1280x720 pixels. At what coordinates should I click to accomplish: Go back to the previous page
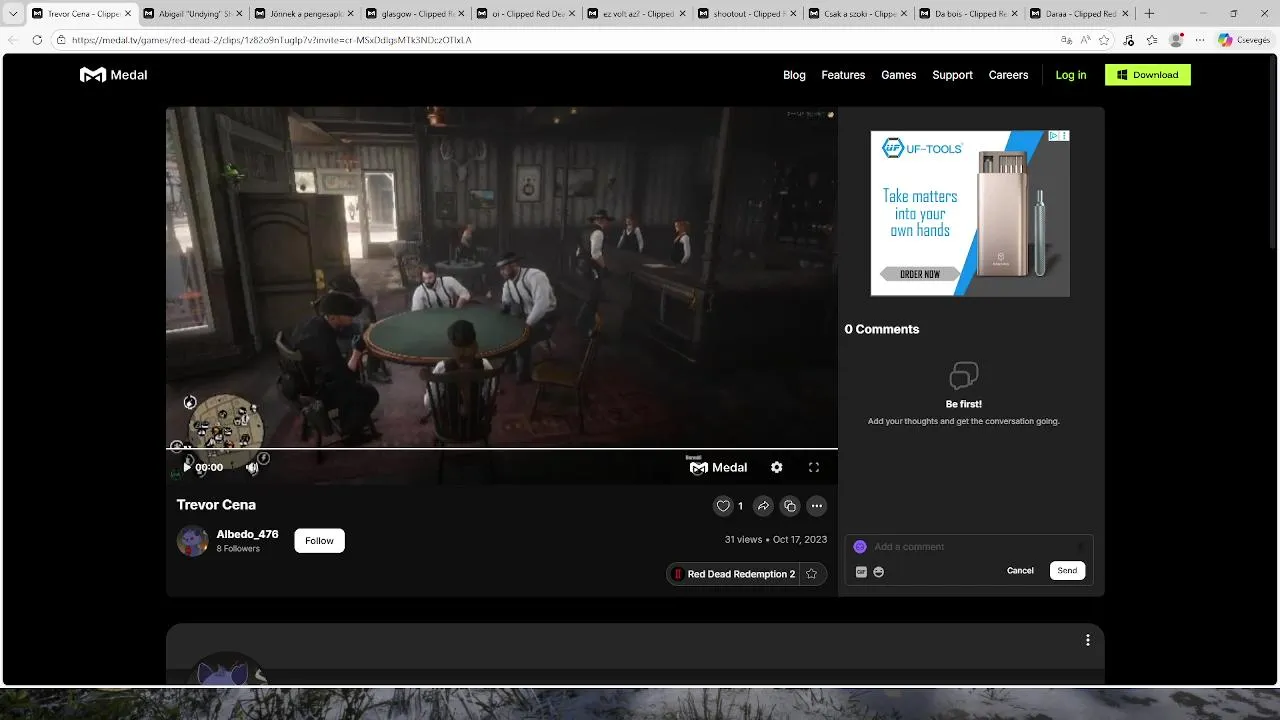tap(13, 40)
